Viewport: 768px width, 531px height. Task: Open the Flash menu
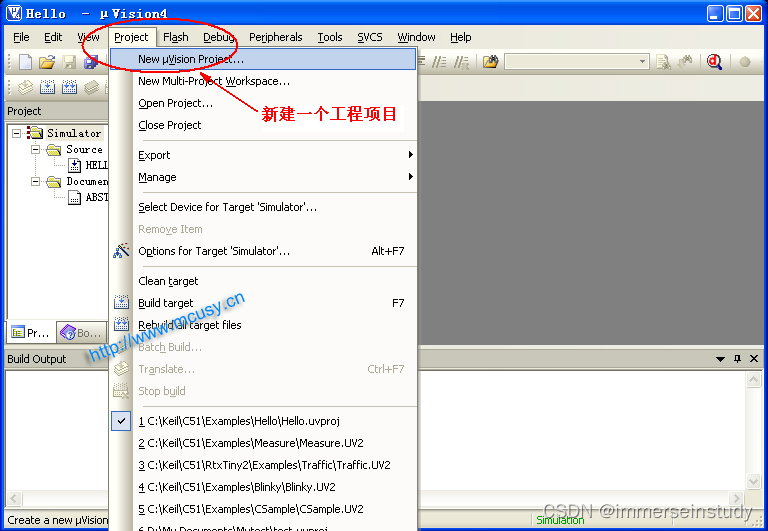click(x=175, y=37)
